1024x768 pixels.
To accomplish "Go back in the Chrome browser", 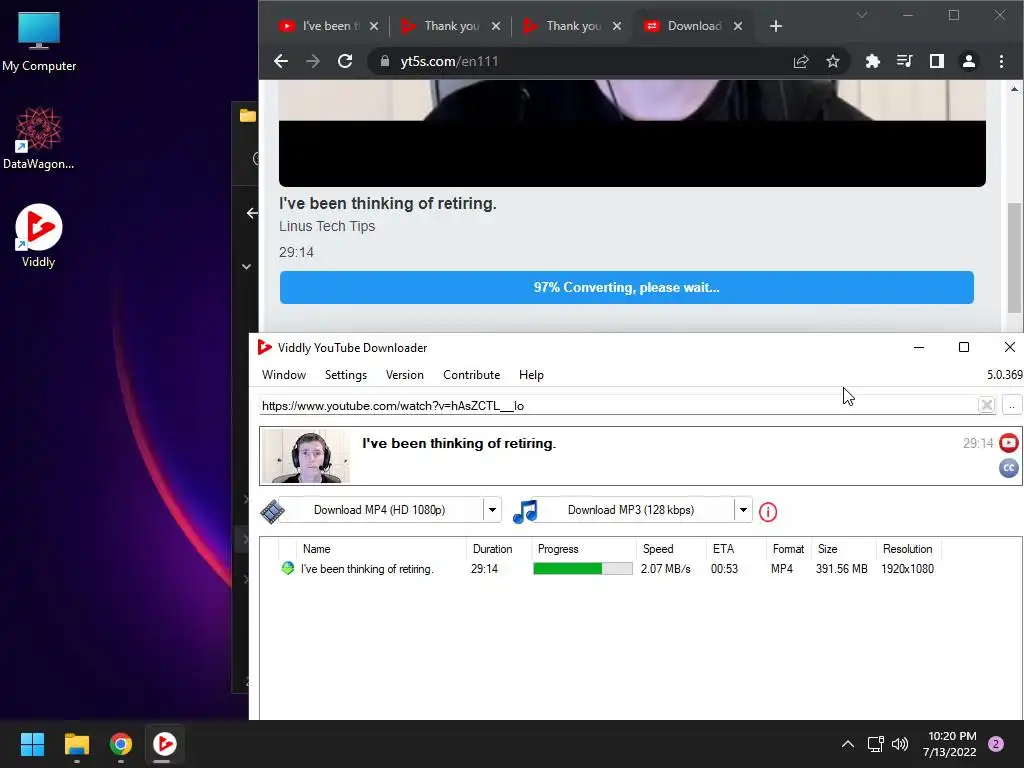I will coord(281,61).
